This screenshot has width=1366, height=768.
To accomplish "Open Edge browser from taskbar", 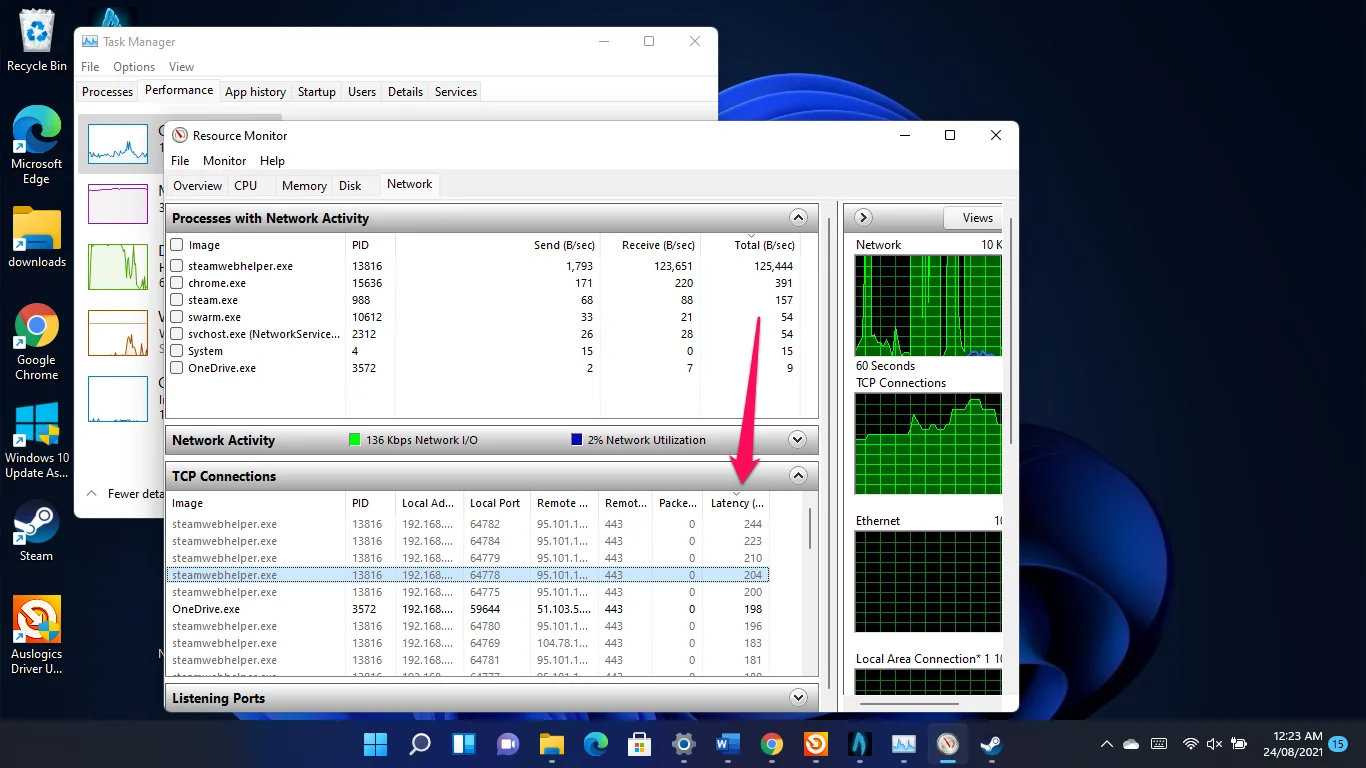I will click(x=596, y=744).
